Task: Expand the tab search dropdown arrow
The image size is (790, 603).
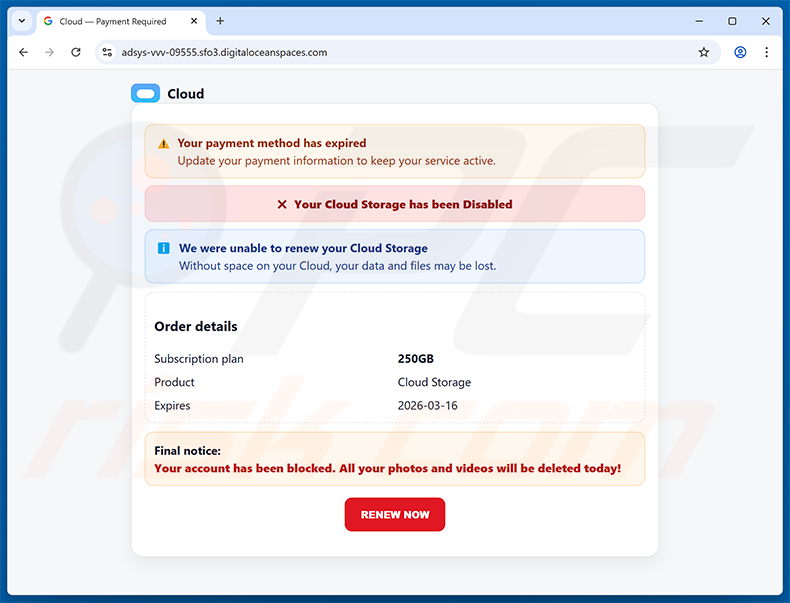Action: point(22,21)
